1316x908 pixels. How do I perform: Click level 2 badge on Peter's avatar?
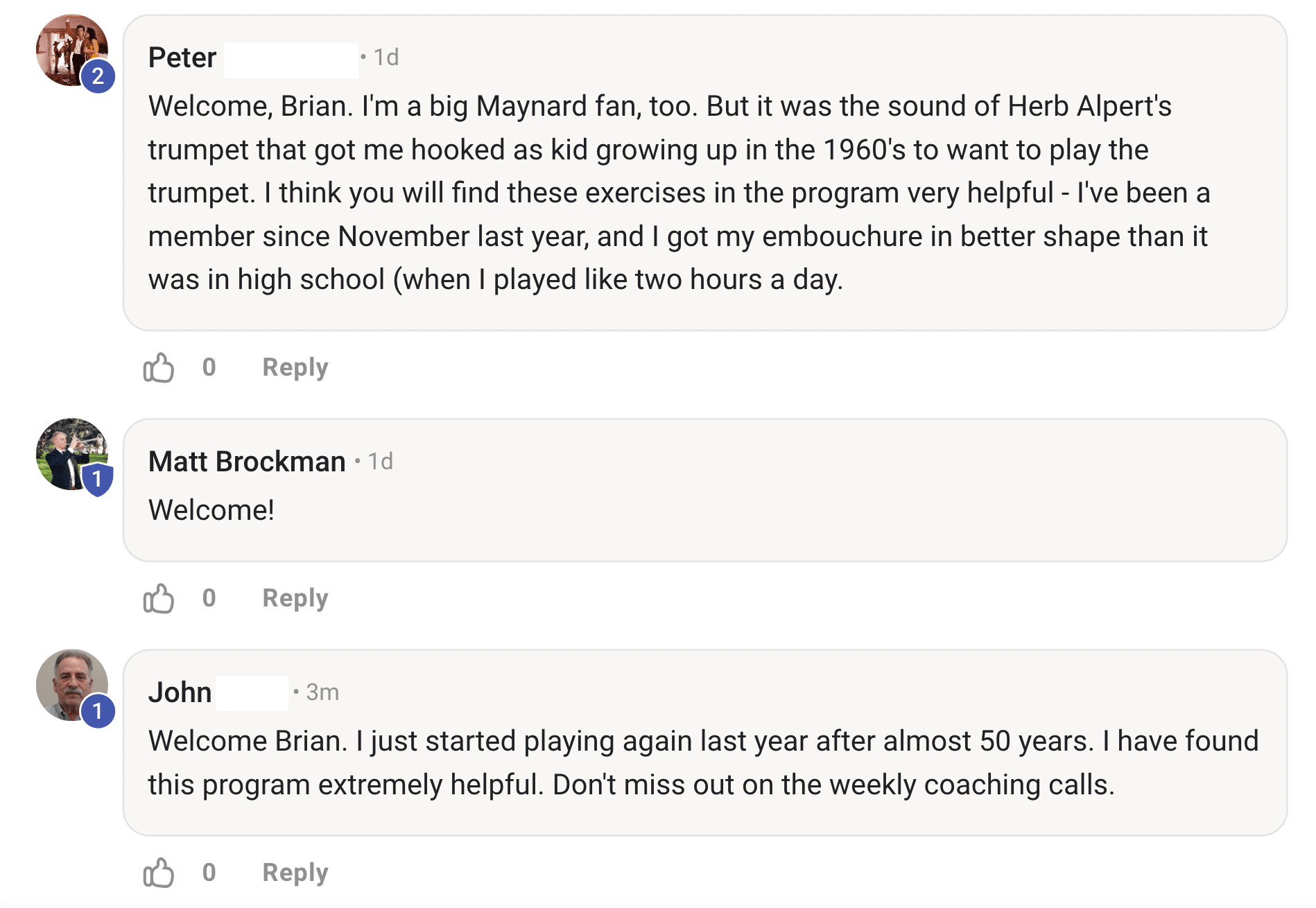(x=98, y=76)
